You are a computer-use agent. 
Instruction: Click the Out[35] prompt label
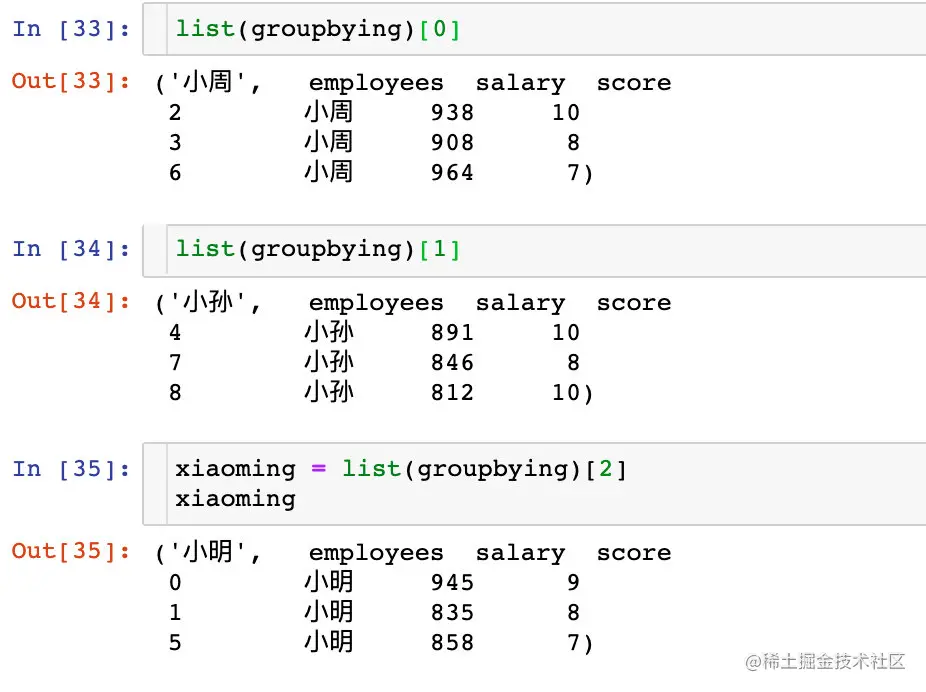[71, 551]
